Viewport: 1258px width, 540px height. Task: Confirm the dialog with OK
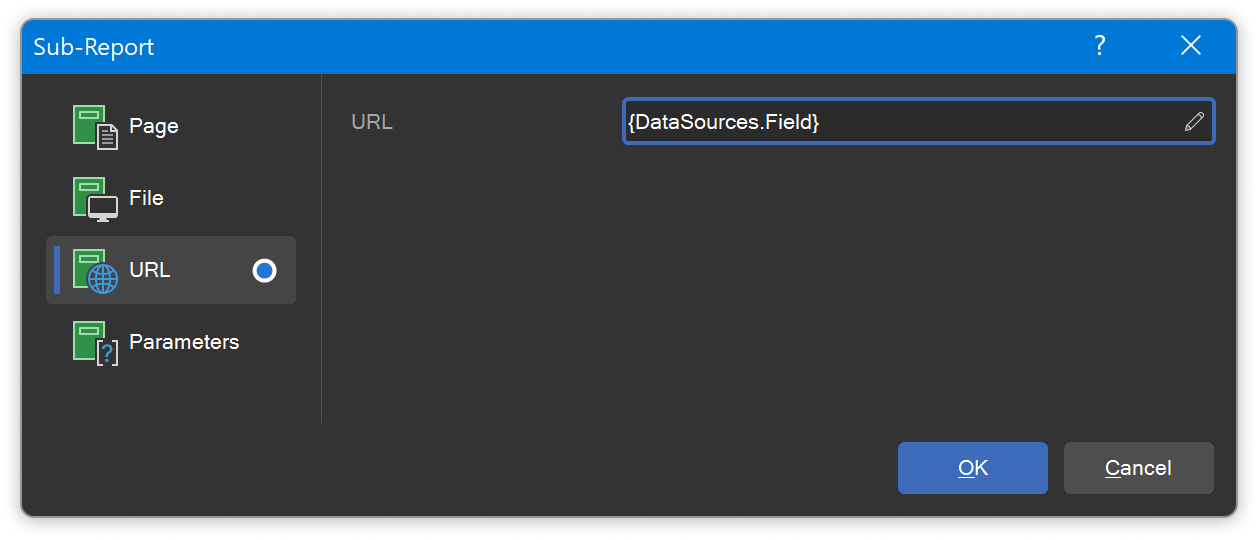point(972,468)
